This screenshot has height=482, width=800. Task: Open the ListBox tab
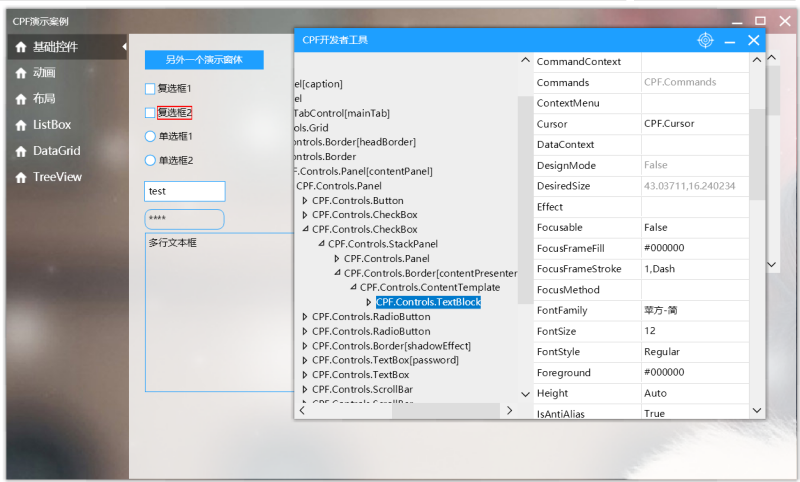pyautogui.click(x=67, y=125)
